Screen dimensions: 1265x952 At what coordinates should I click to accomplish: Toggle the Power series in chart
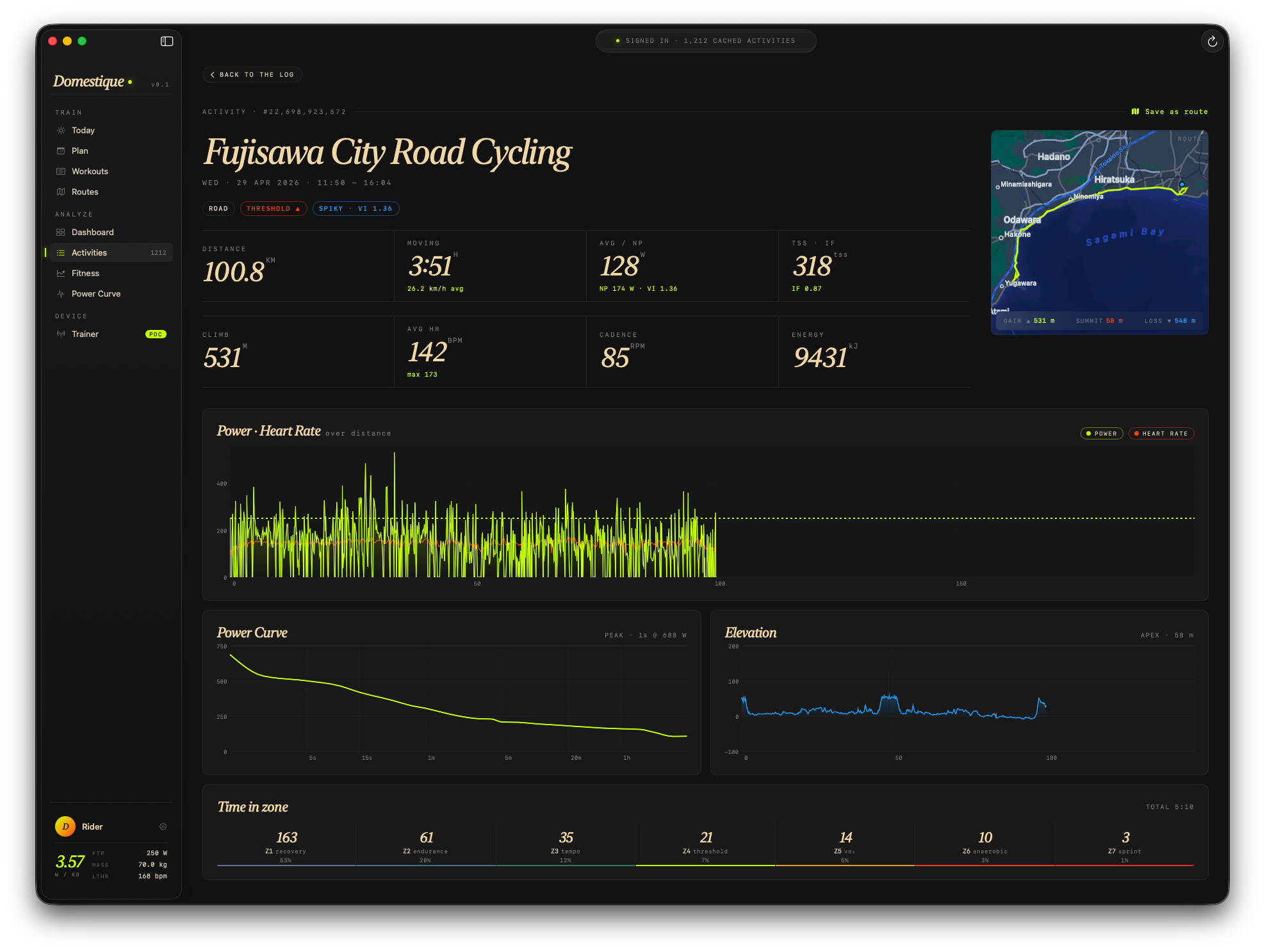click(1102, 434)
